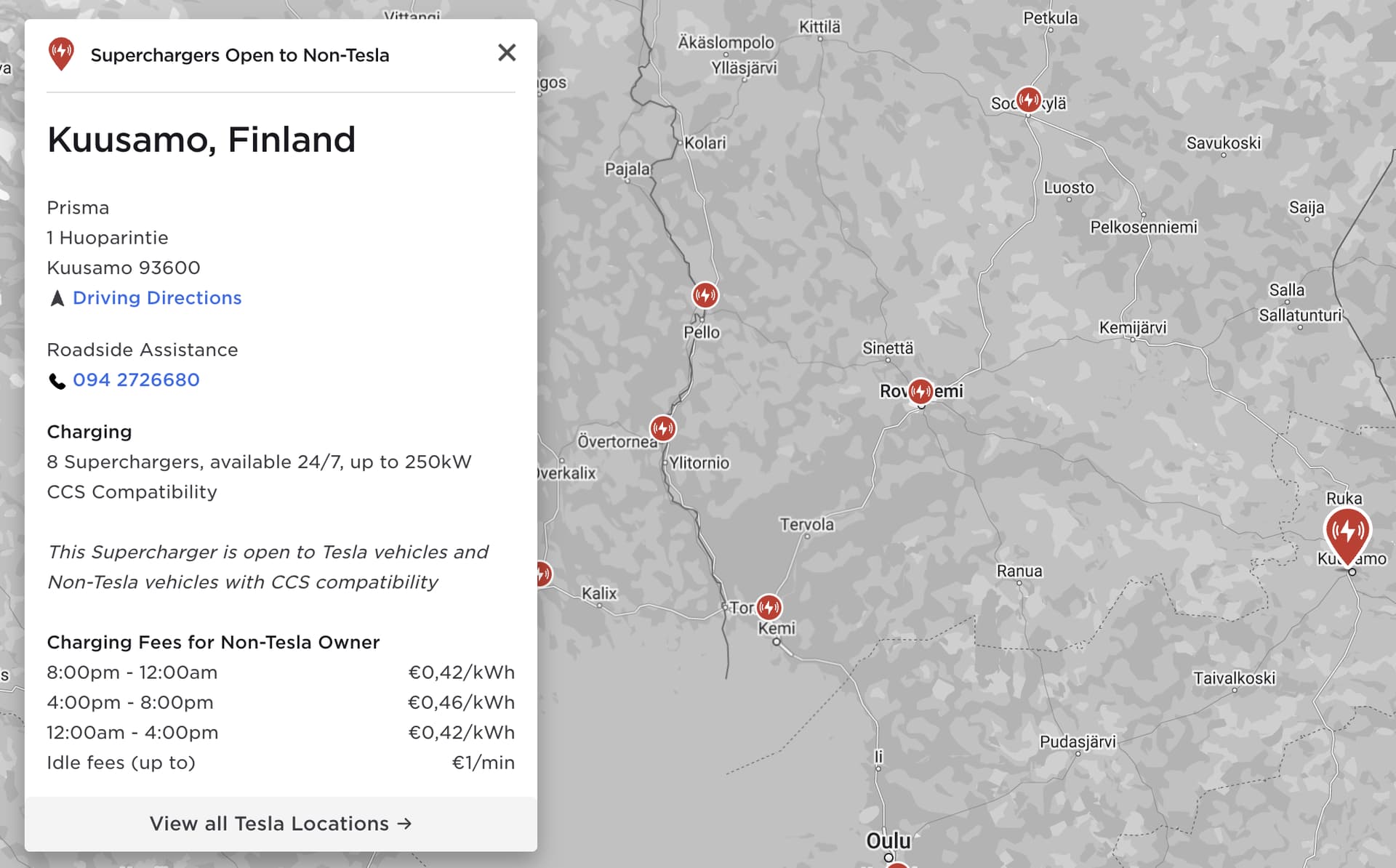Click the Prisma location name
The height and width of the screenshot is (868, 1396).
(78, 208)
